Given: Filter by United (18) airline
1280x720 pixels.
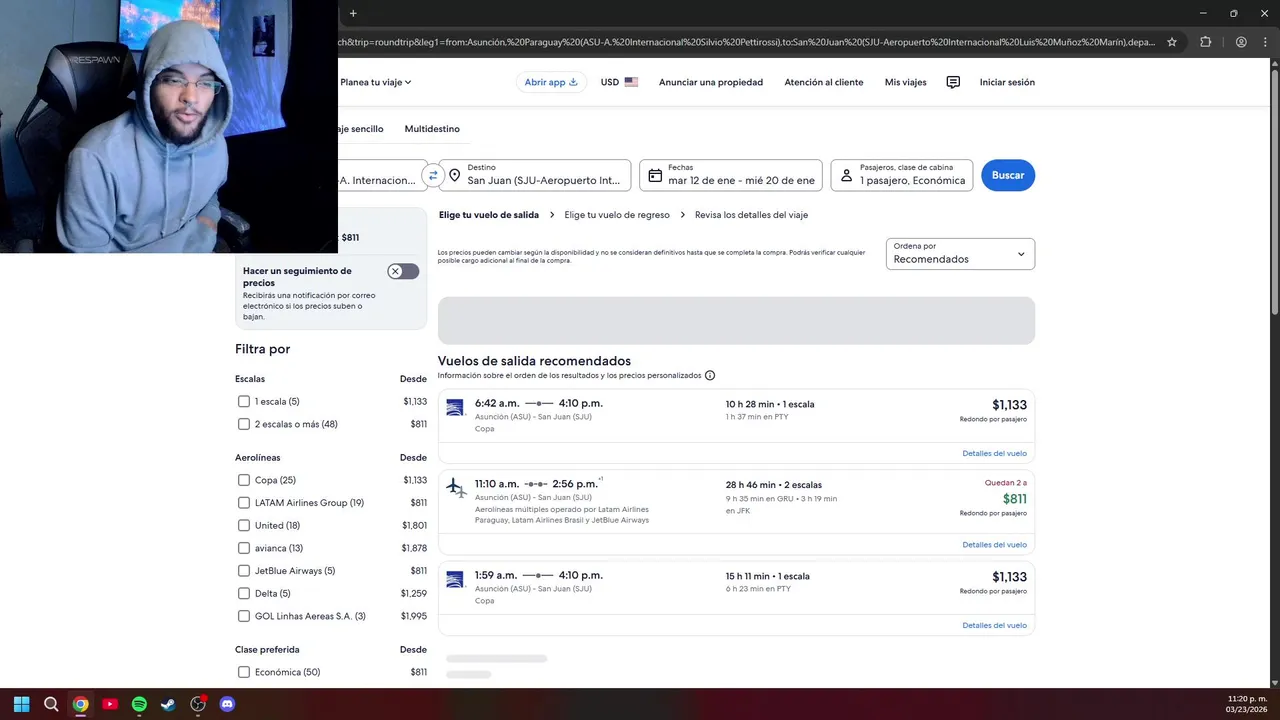Looking at the screenshot, I should (244, 525).
